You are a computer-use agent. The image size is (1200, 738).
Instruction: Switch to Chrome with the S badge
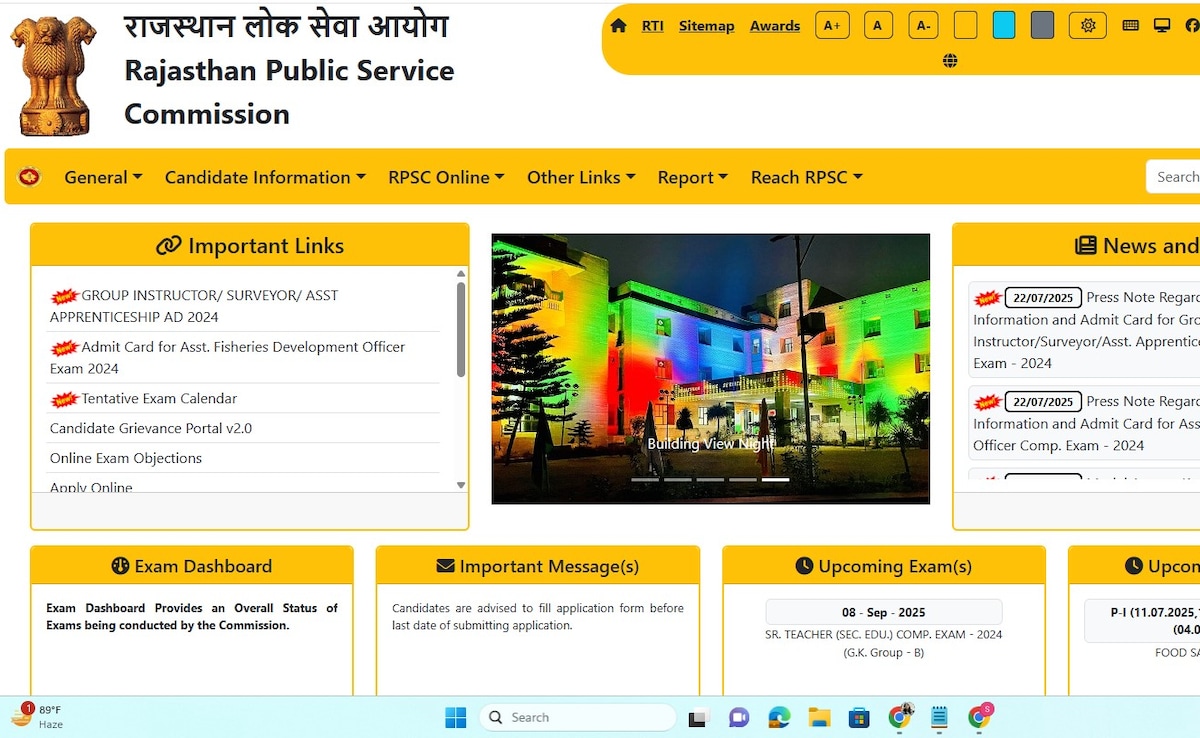point(980,716)
